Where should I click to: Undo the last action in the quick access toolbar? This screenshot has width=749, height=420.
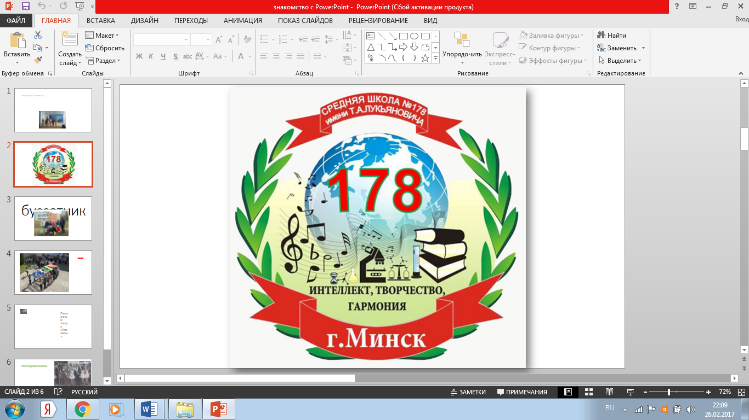coord(42,6)
